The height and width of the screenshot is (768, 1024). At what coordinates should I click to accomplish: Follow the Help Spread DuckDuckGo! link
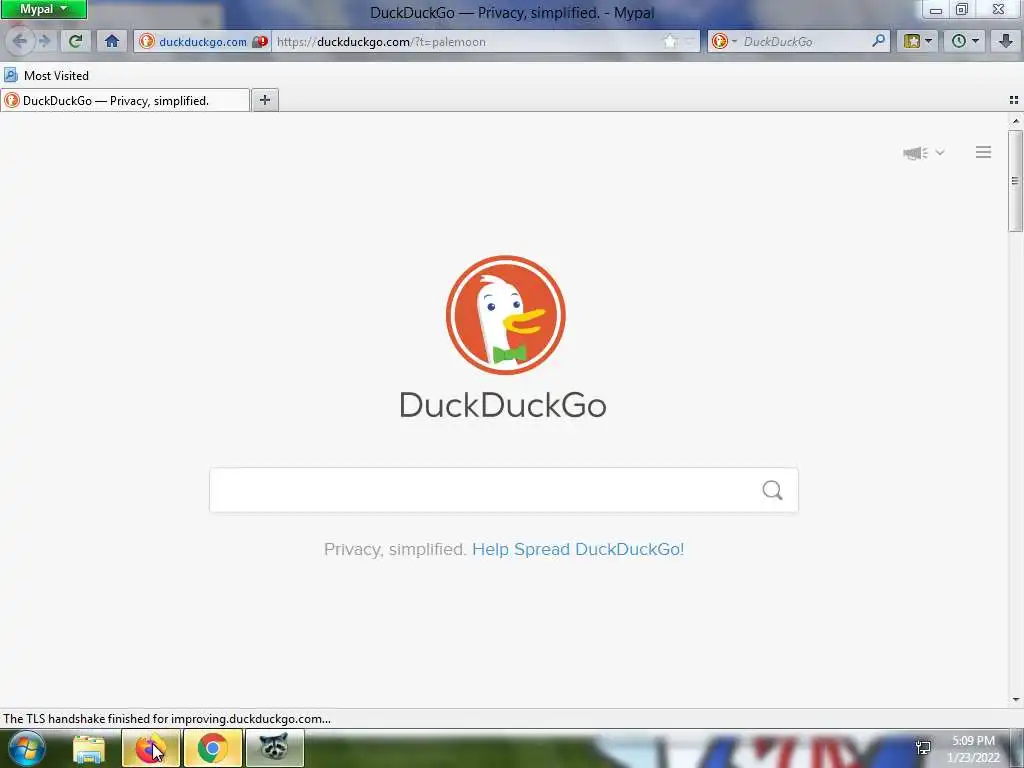click(x=578, y=549)
